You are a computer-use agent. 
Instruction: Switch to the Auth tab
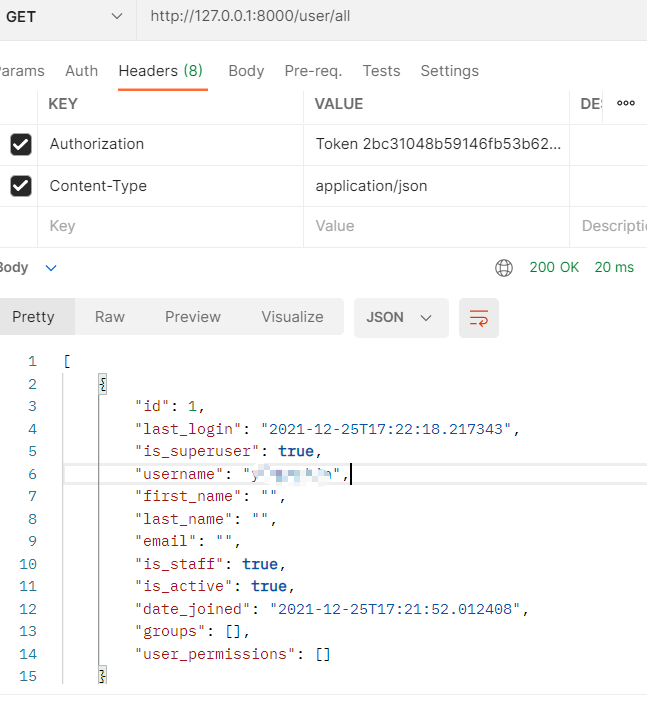(x=82, y=71)
